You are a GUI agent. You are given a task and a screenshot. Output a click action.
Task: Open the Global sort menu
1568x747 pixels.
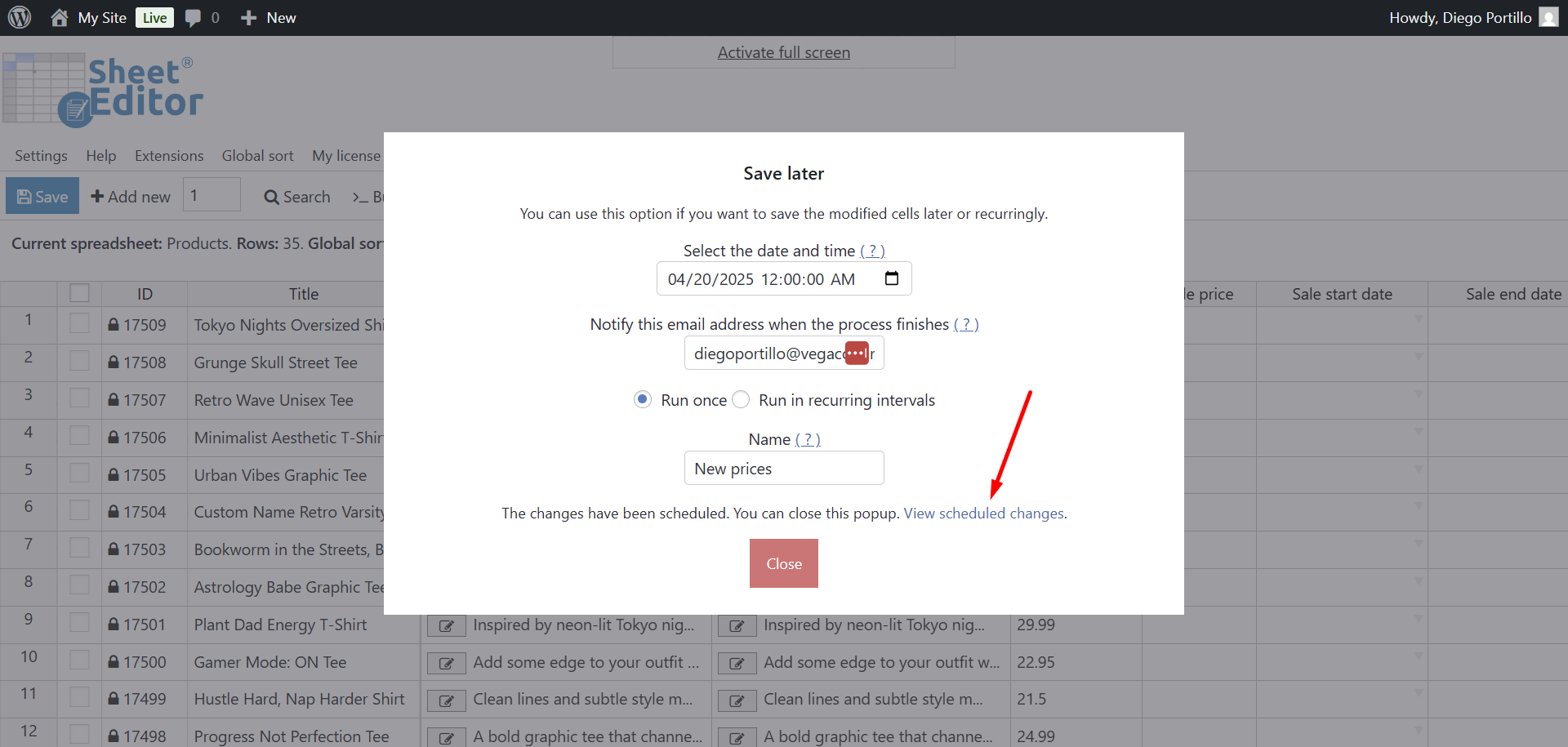257,156
